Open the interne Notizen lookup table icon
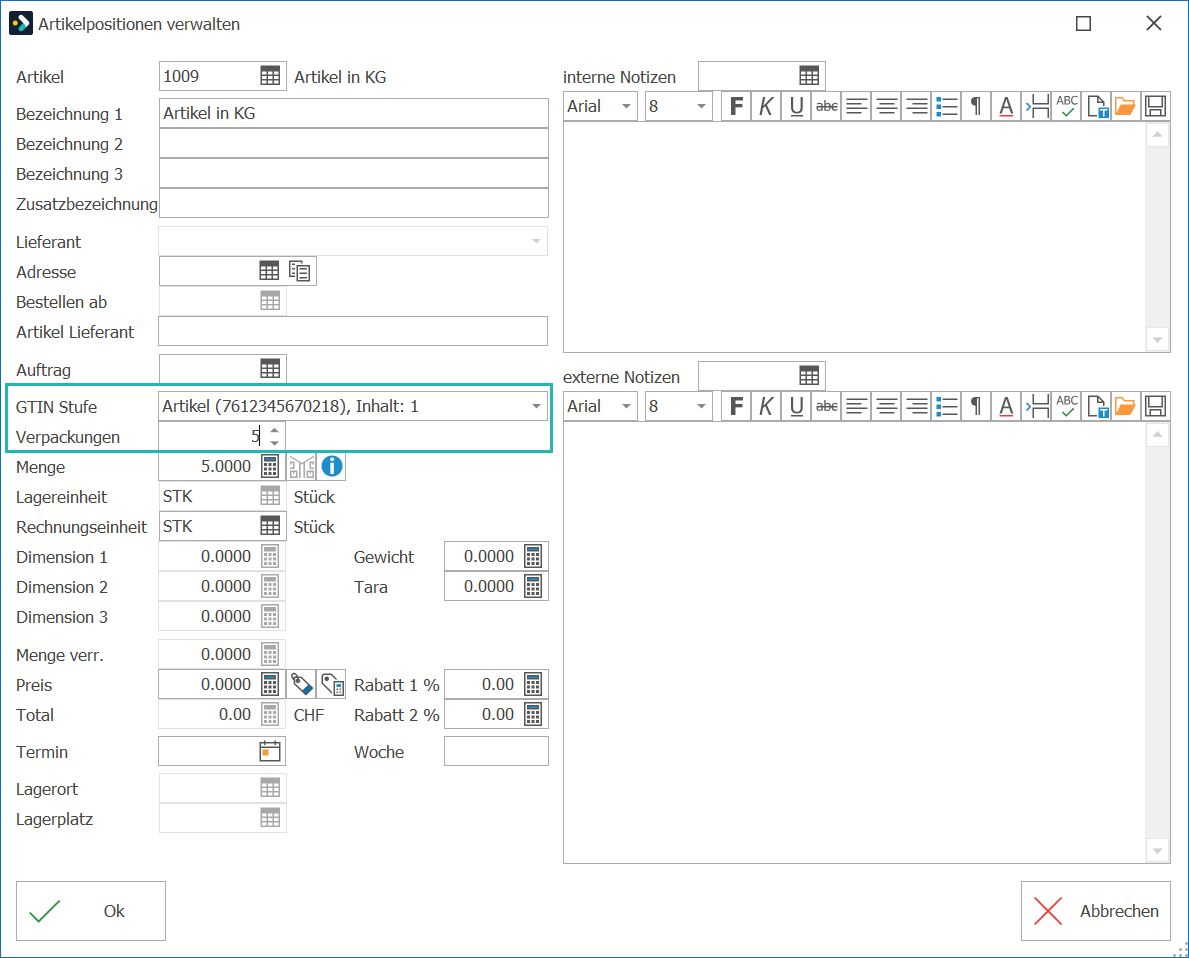1189x958 pixels. [809, 76]
